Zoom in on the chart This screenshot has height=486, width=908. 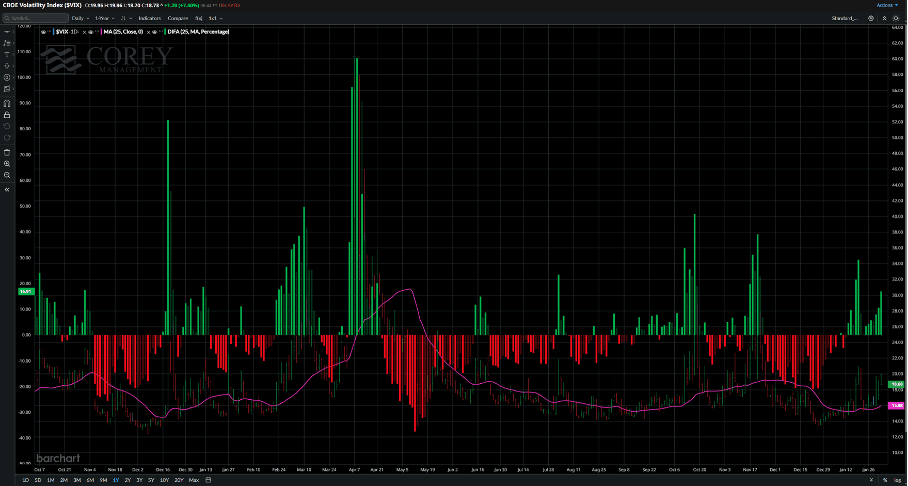point(7,164)
